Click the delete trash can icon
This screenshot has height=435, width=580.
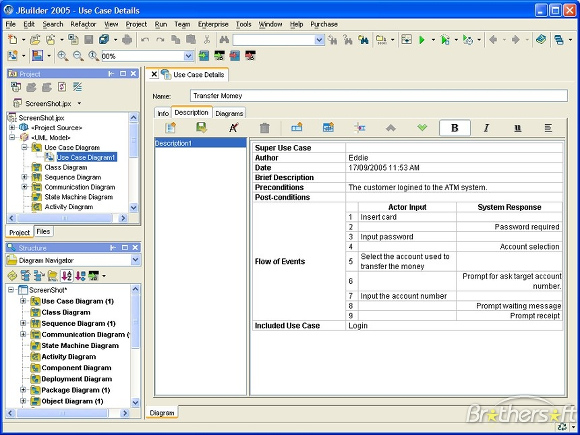264,128
